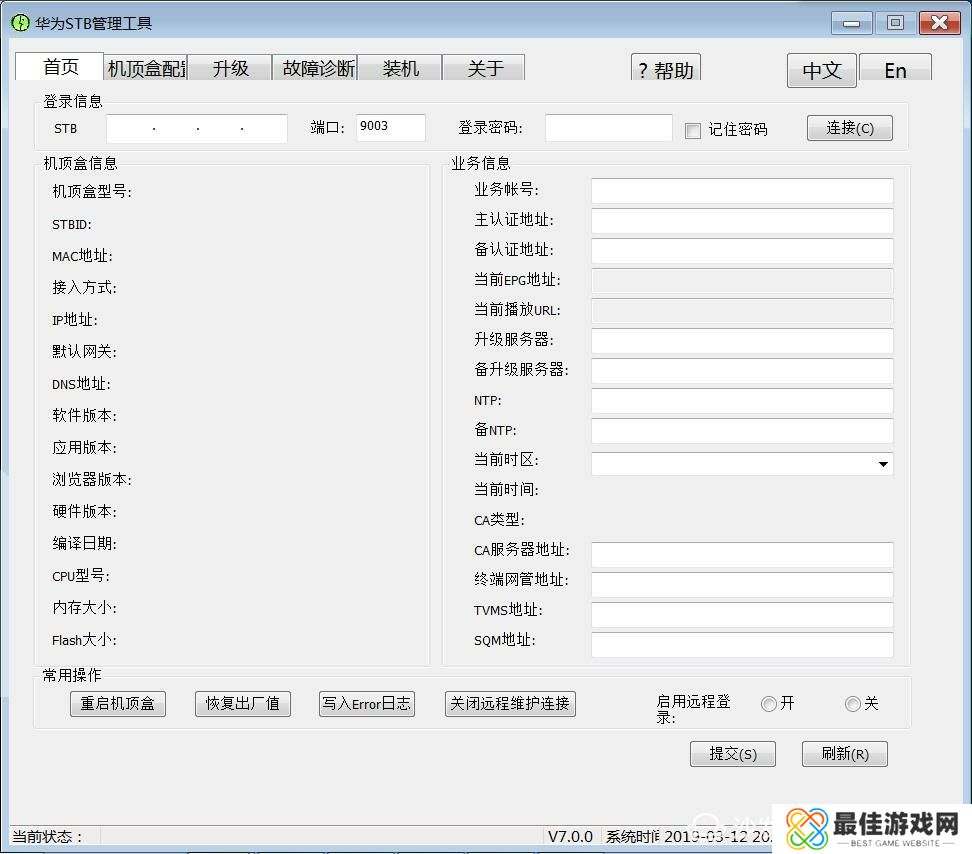The height and width of the screenshot is (854, 972).
Task: Click the 重启机顶盒 button
Action: (x=118, y=704)
